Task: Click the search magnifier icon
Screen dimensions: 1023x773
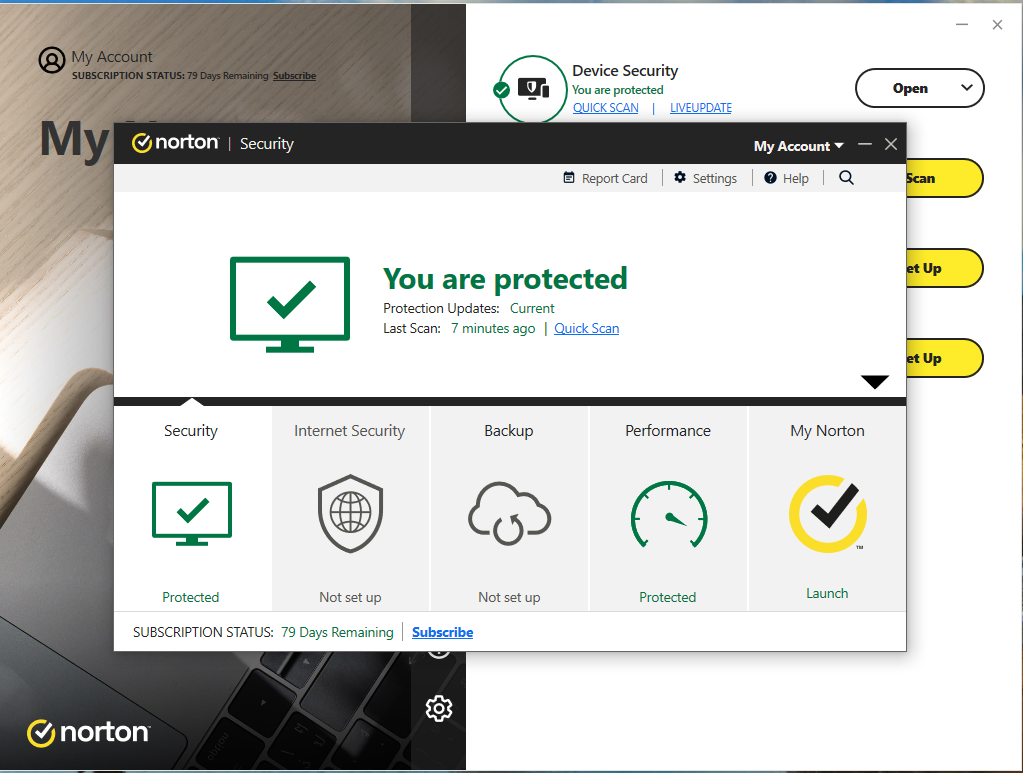Action: pos(846,177)
